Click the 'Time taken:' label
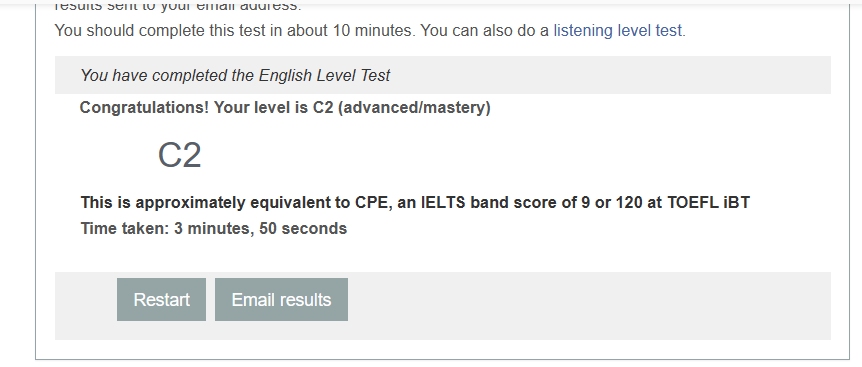Screen dimensions: 862x367 click(x=125, y=228)
